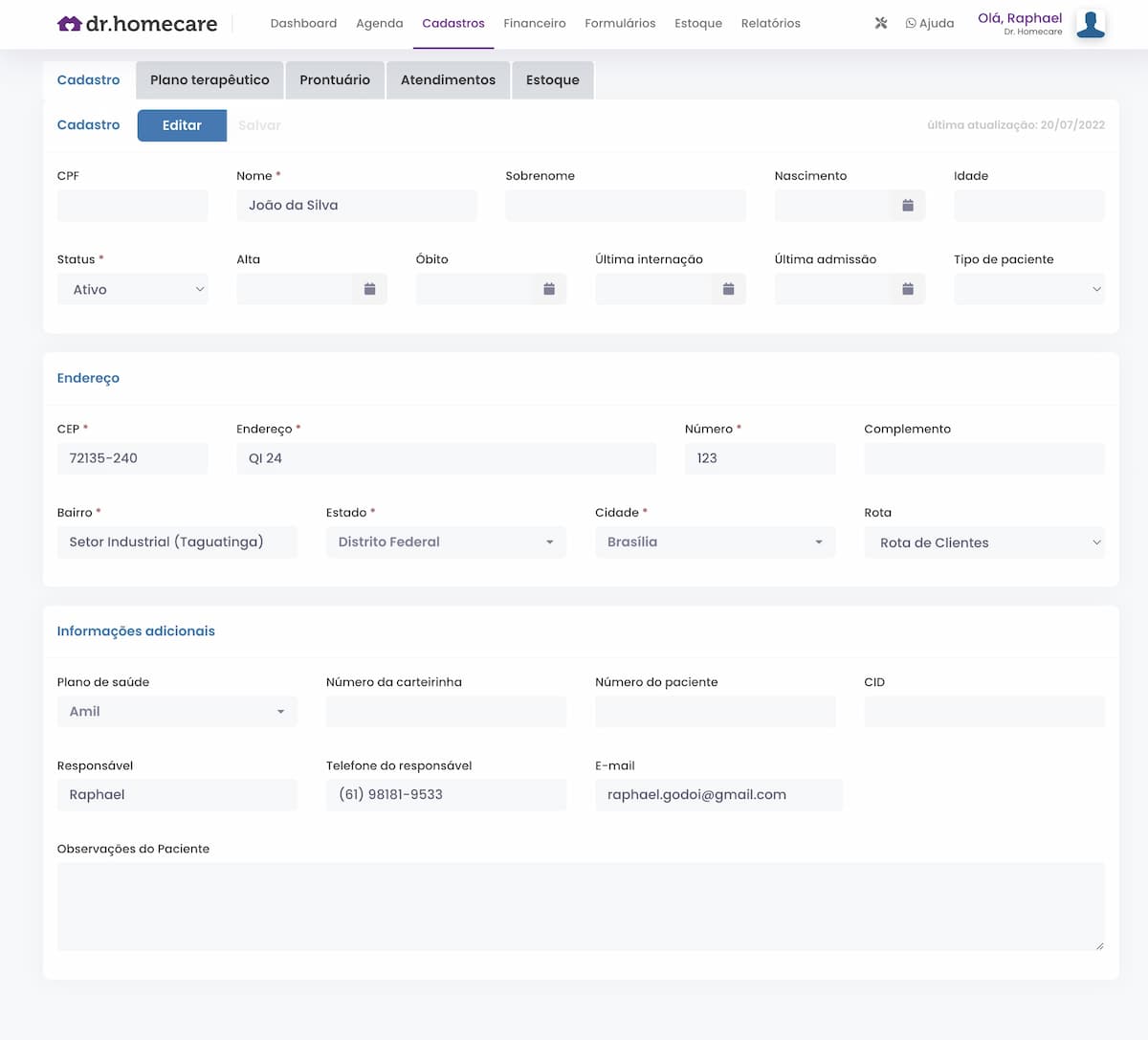Switch to the Plano terapêutico tab

tap(210, 80)
